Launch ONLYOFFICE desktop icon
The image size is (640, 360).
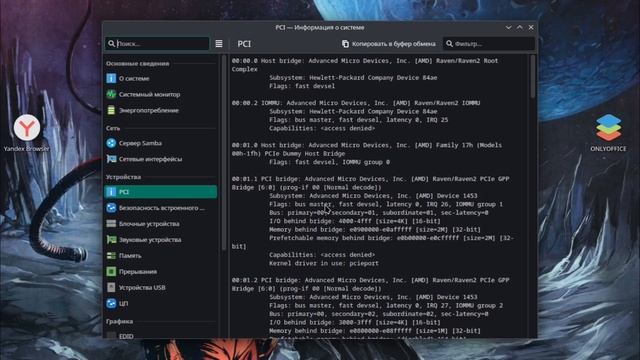coord(608,133)
